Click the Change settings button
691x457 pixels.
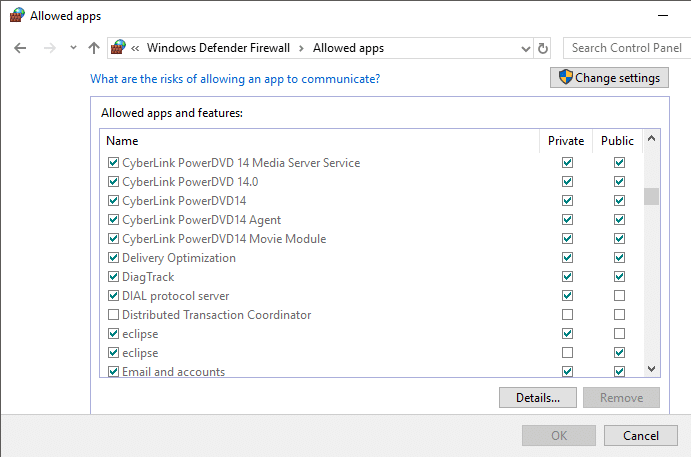[x=608, y=78]
